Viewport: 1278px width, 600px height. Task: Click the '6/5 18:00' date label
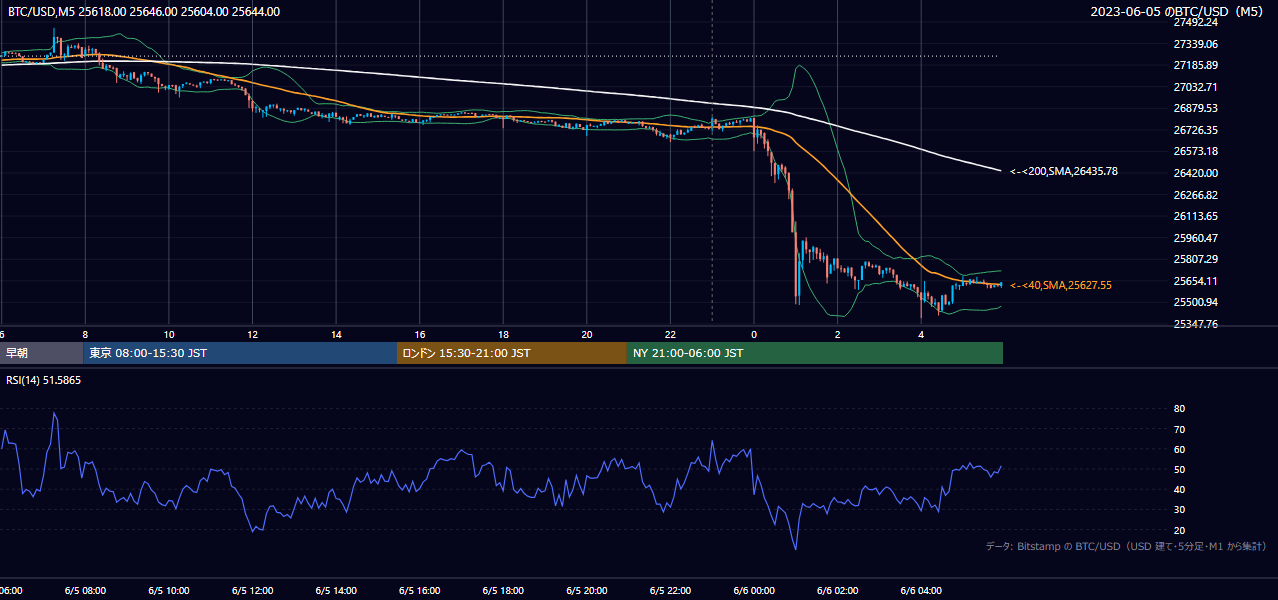click(503, 590)
